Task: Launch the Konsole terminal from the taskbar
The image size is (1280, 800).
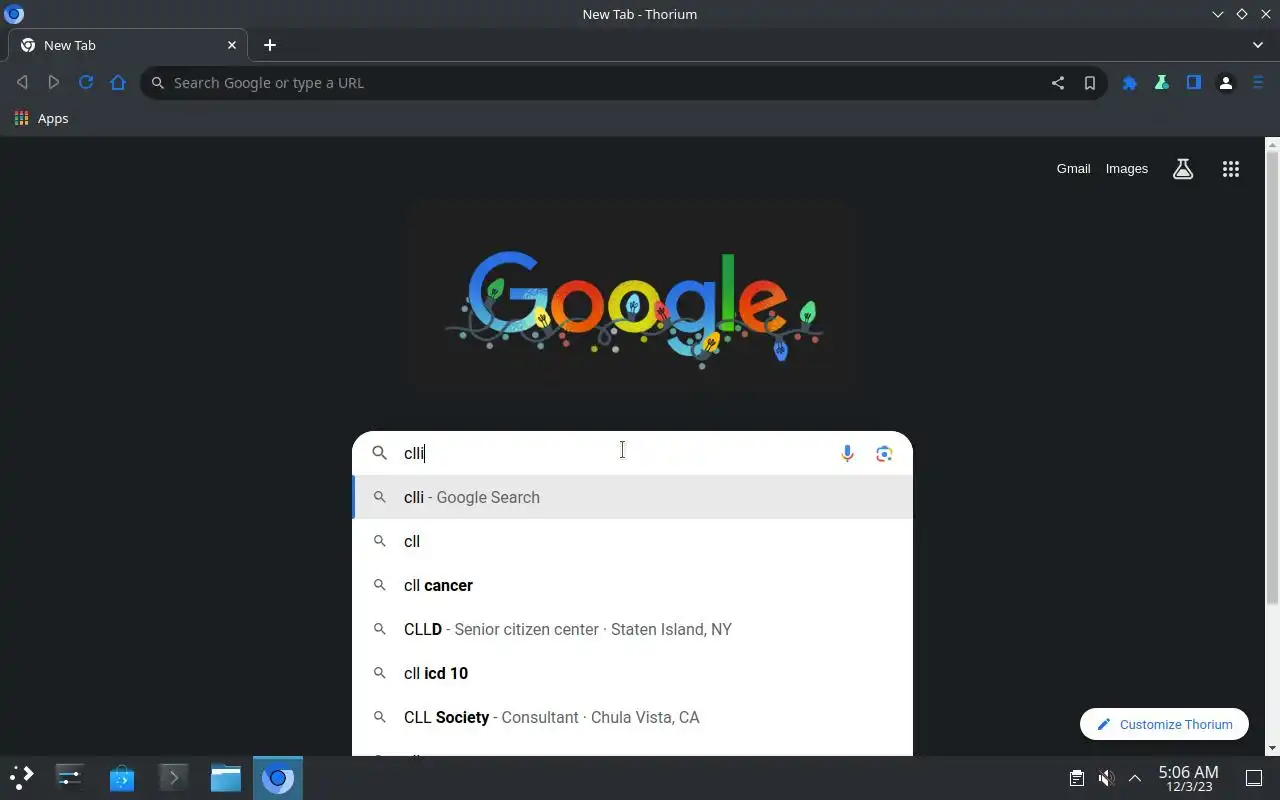Action: click(x=173, y=777)
